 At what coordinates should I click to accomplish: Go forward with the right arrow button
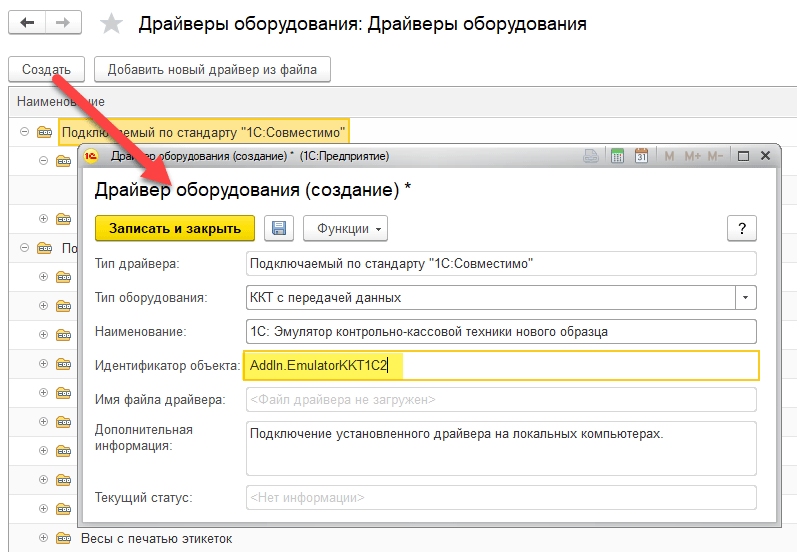click(63, 22)
